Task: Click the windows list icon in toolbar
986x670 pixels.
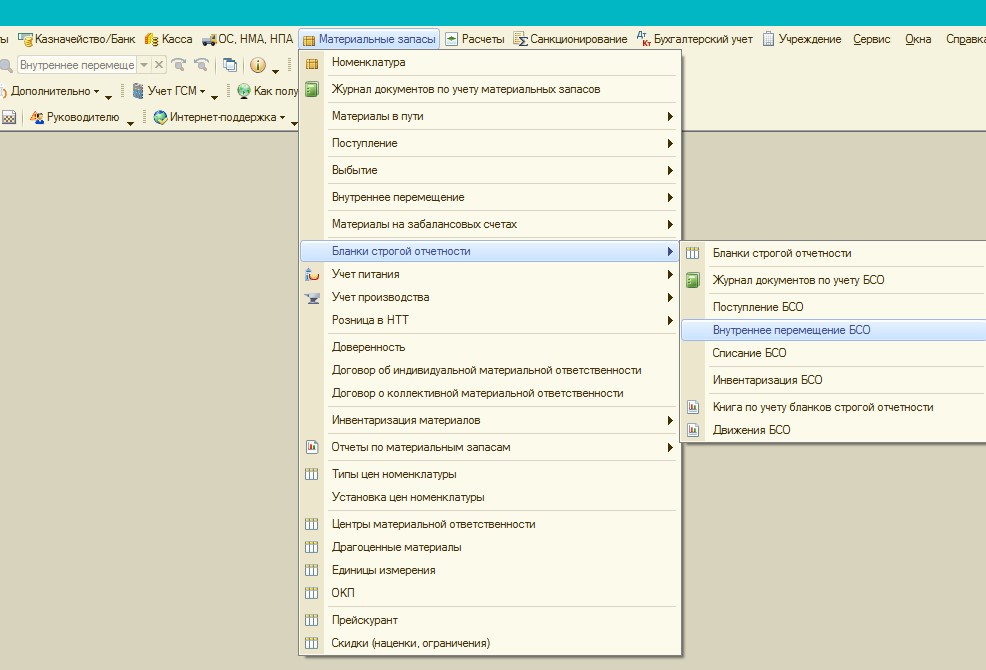Action: click(x=230, y=65)
